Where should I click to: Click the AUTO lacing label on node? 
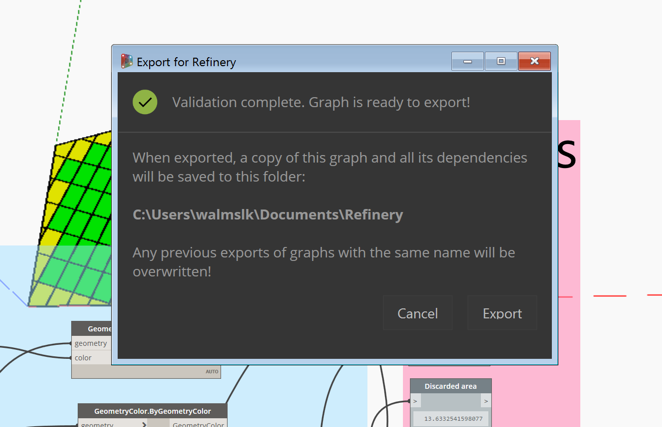(211, 371)
